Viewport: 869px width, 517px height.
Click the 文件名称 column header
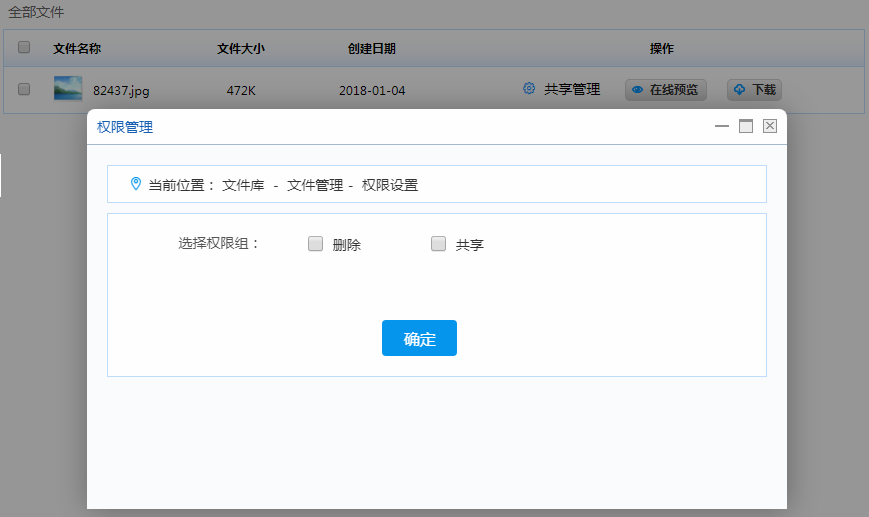77,48
